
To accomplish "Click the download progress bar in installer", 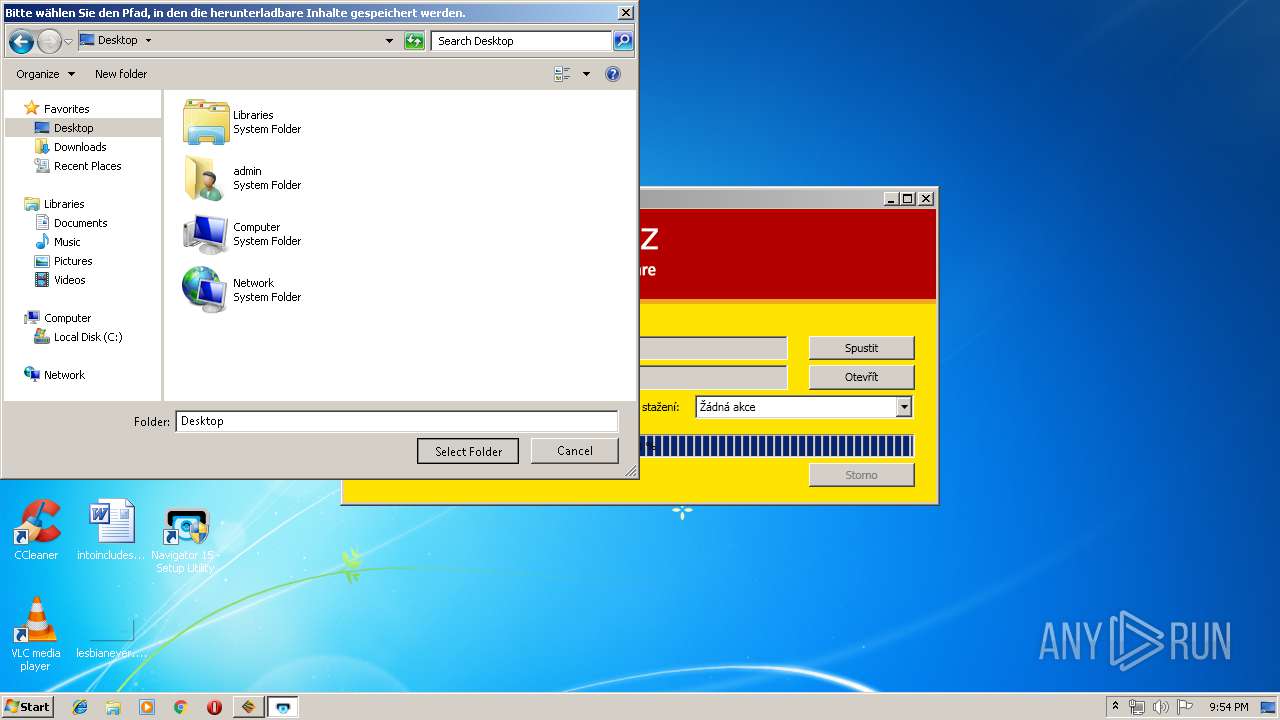I will [776, 446].
